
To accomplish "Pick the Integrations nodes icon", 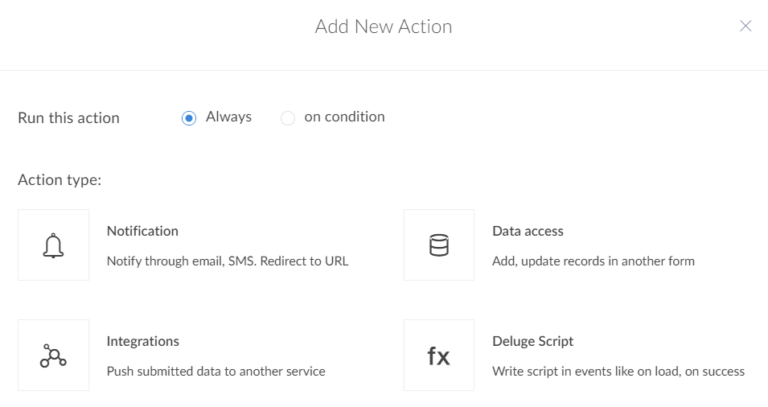I will coord(53,355).
